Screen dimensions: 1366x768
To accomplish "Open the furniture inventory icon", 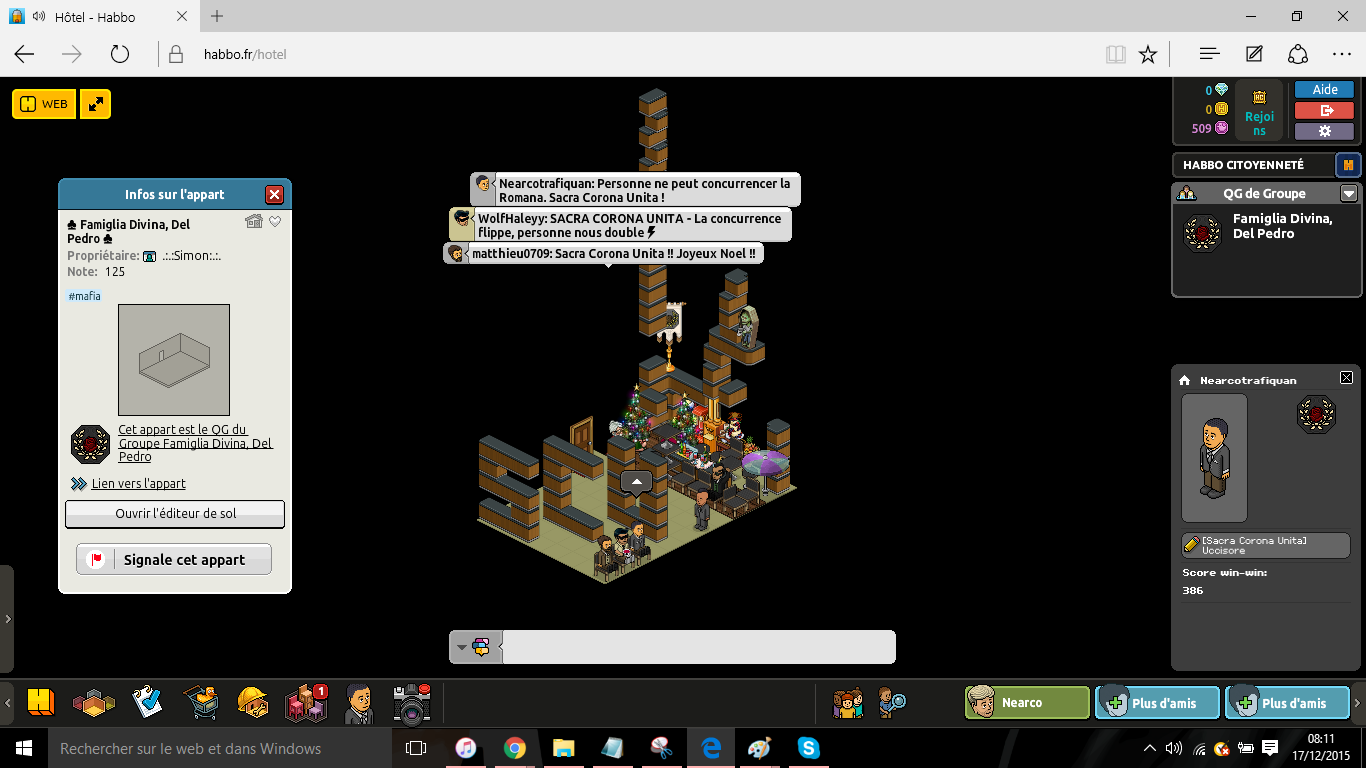I will (x=306, y=703).
